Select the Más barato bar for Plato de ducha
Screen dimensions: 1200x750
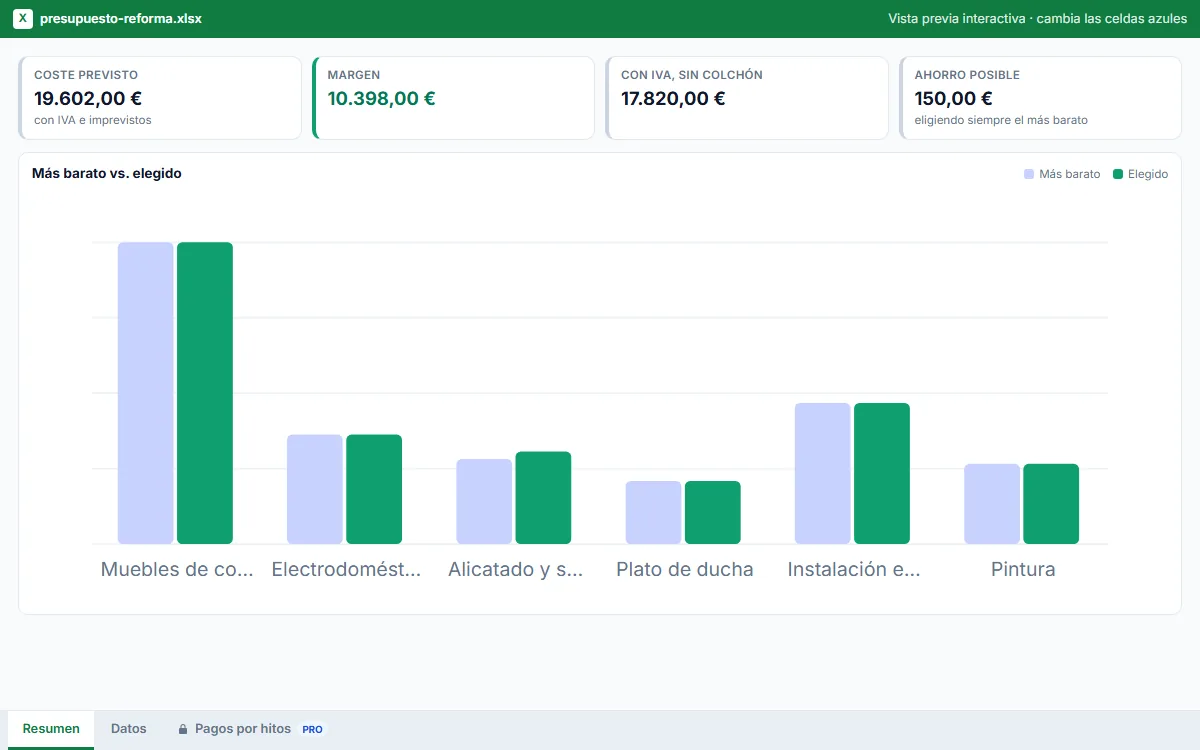653,512
